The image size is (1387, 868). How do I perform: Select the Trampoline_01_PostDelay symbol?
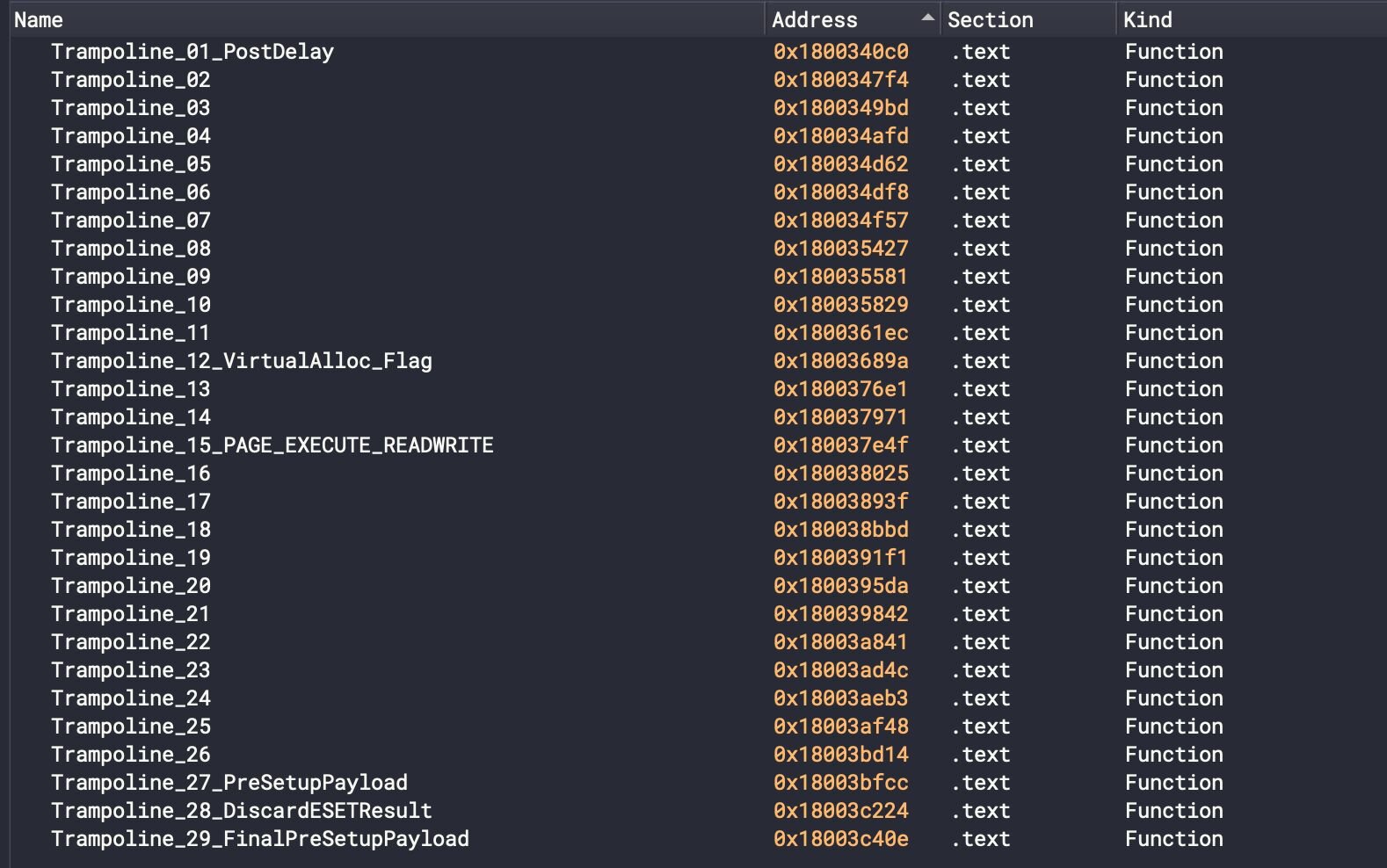[x=192, y=52]
